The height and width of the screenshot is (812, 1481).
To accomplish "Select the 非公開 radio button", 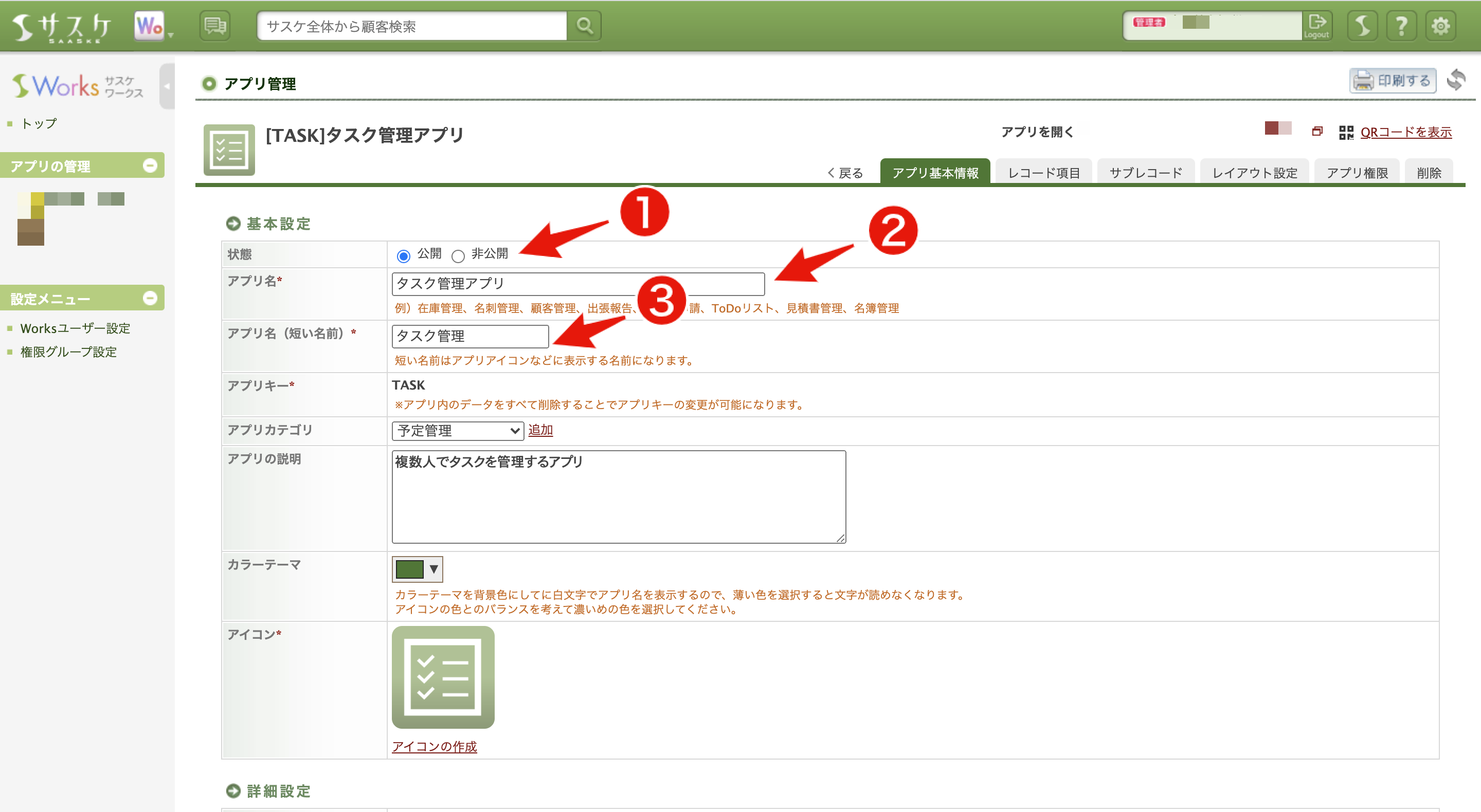I will coord(458,256).
